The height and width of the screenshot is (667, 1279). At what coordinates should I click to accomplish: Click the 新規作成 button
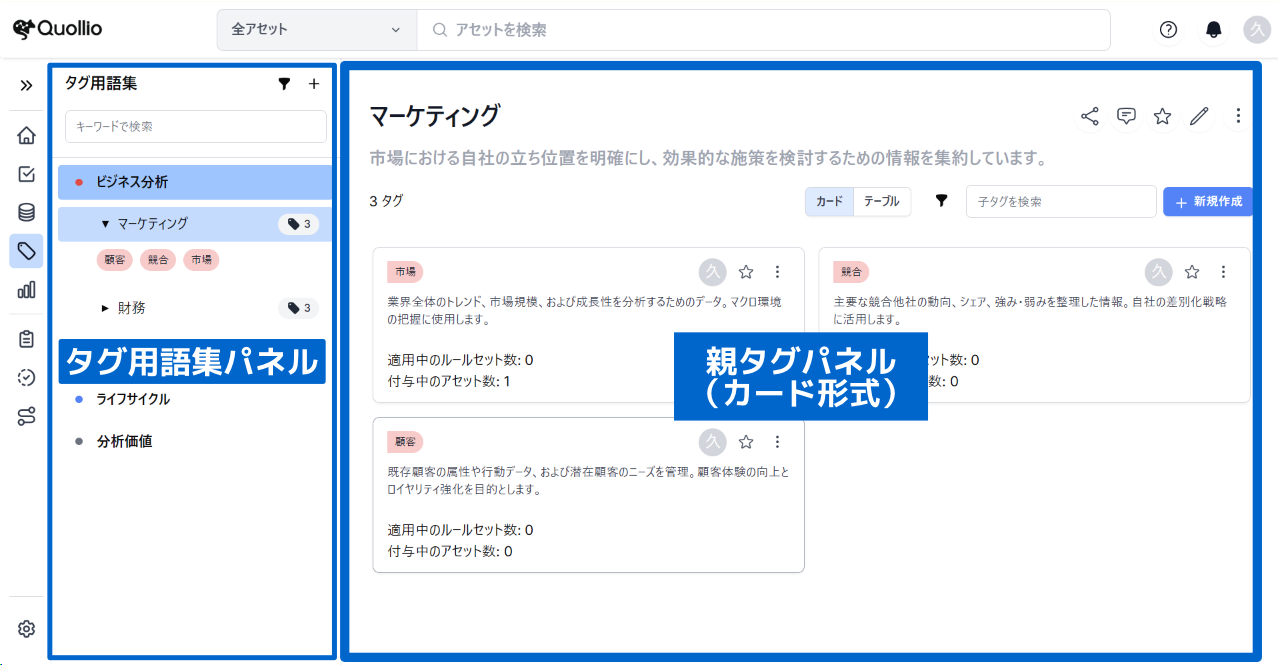(x=1207, y=201)
